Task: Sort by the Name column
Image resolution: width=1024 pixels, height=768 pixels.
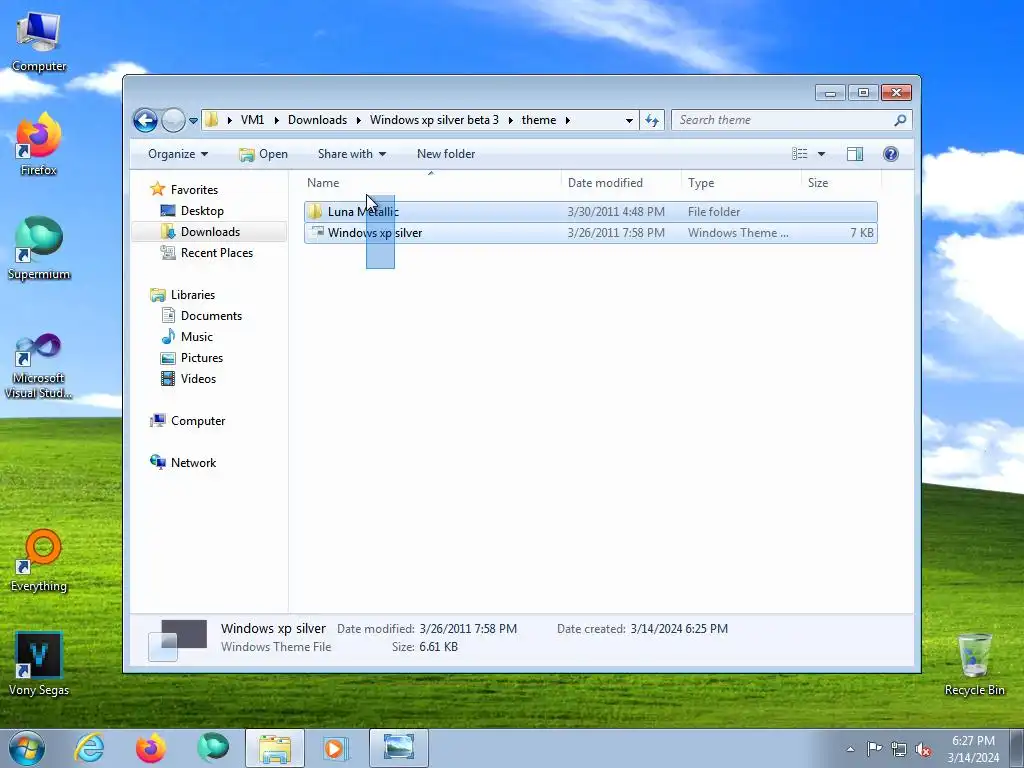Action: (432, 183)
